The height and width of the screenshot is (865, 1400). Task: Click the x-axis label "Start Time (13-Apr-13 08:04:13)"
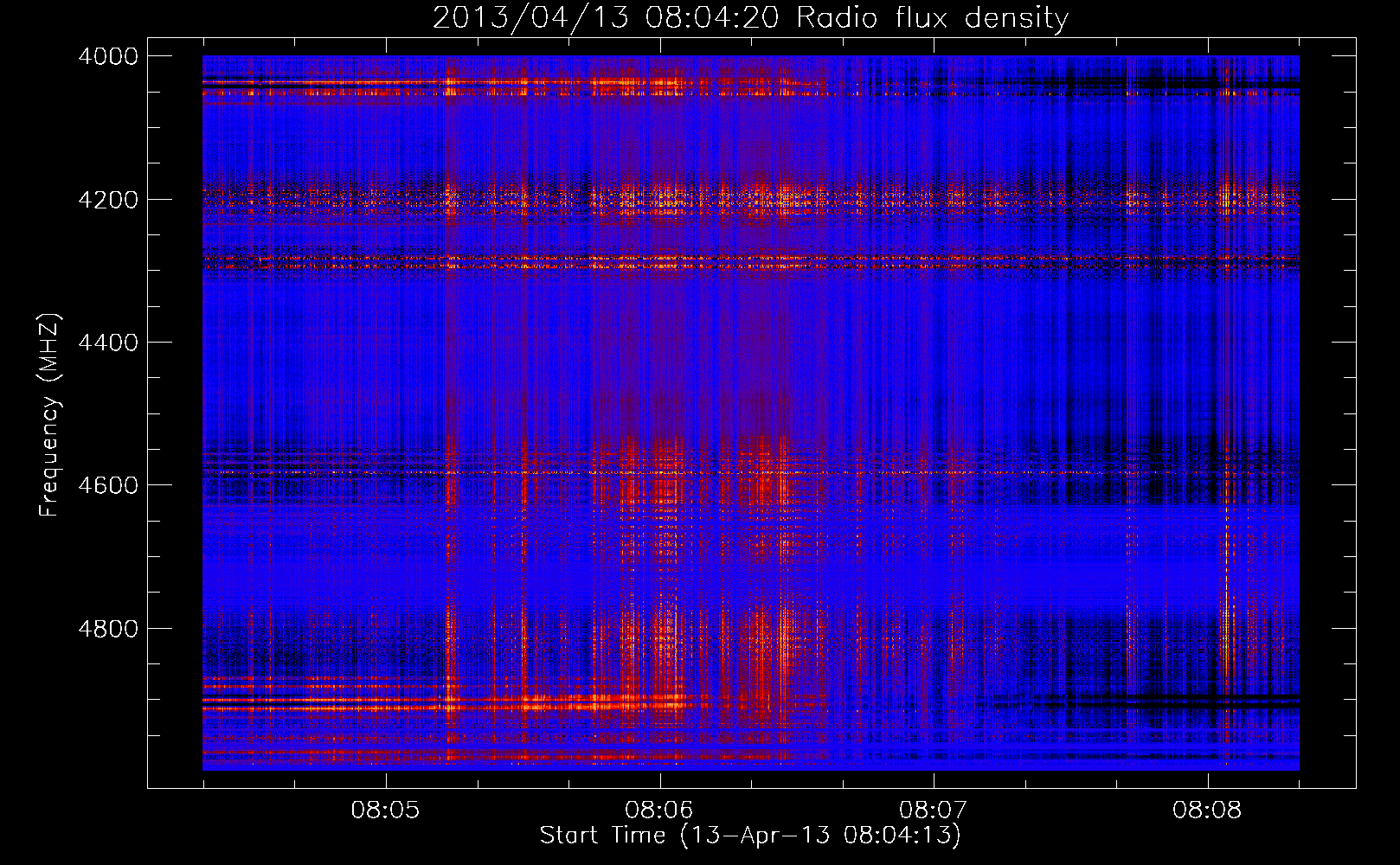pyautogui.click(x=750, y=835)
